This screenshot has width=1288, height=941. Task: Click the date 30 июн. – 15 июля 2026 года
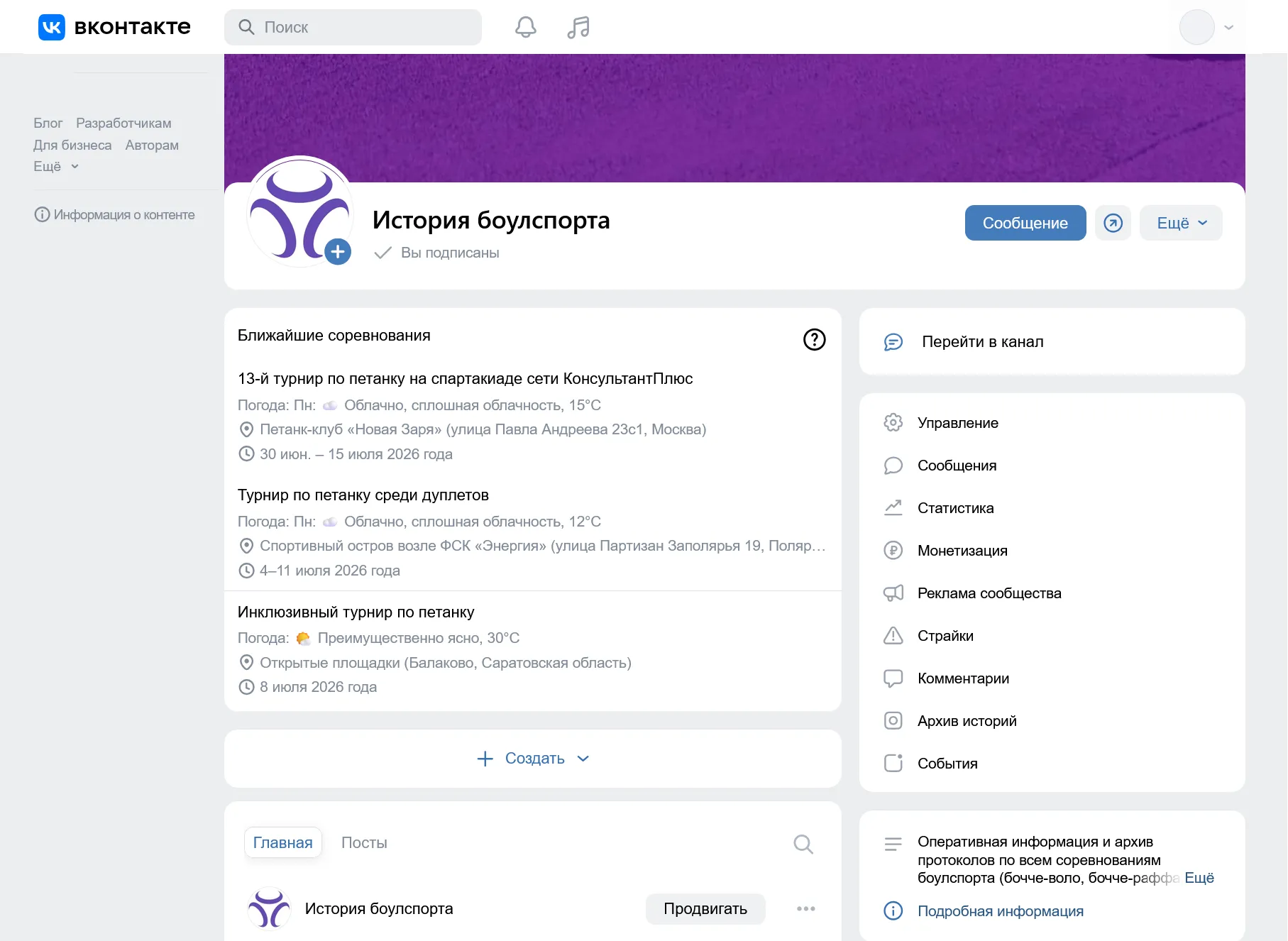356,454
